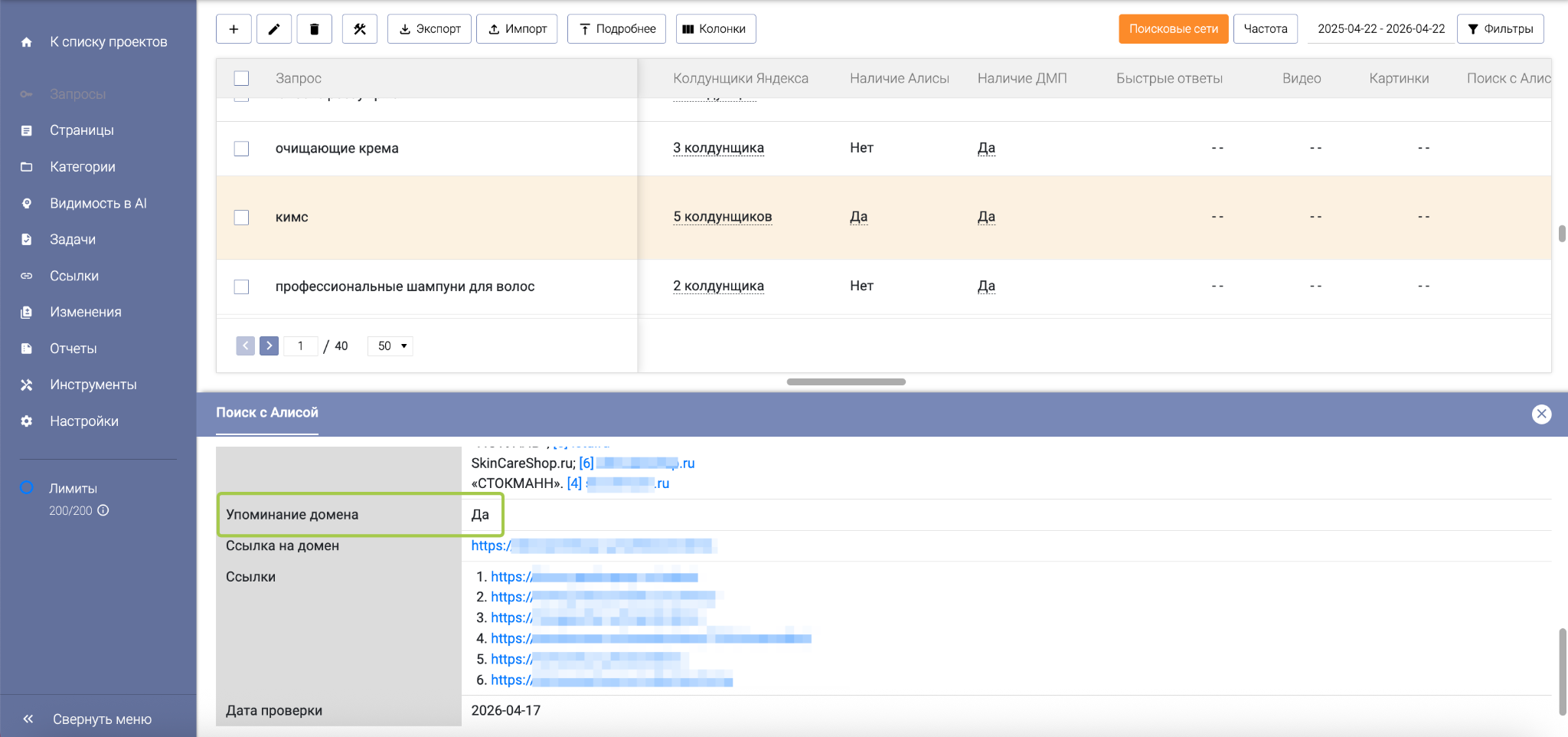The width and height of the screenshot is (1568, 737).
Task: Click the plus icon to add a query
Action: coord(234,29)
